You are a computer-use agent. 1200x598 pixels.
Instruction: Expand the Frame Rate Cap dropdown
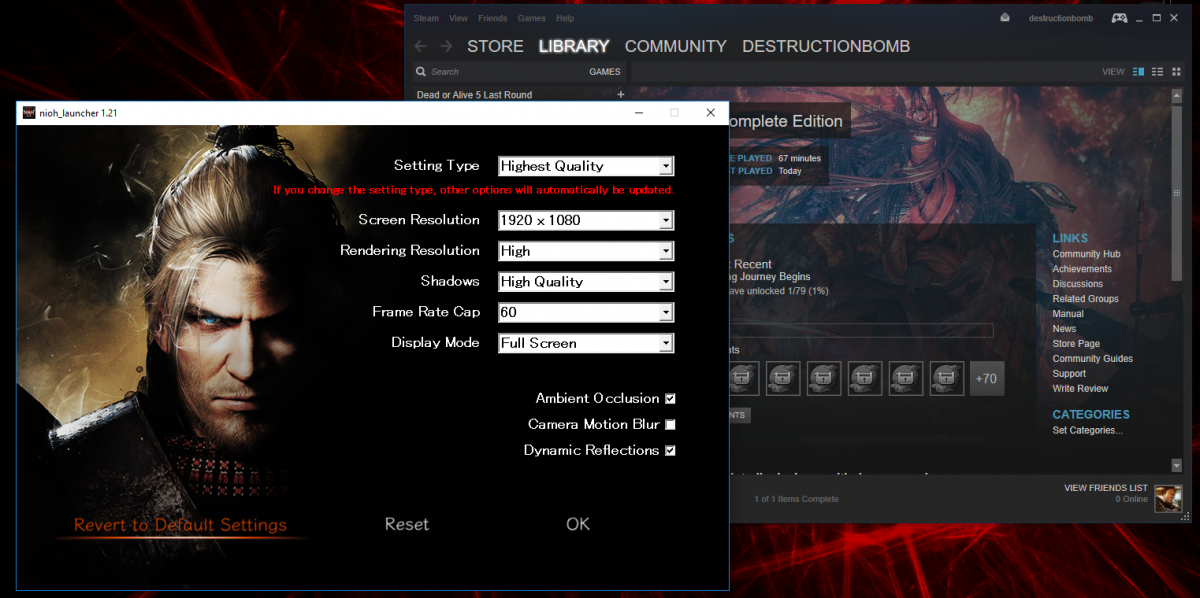pyautogui.click(x=586, y=312)
